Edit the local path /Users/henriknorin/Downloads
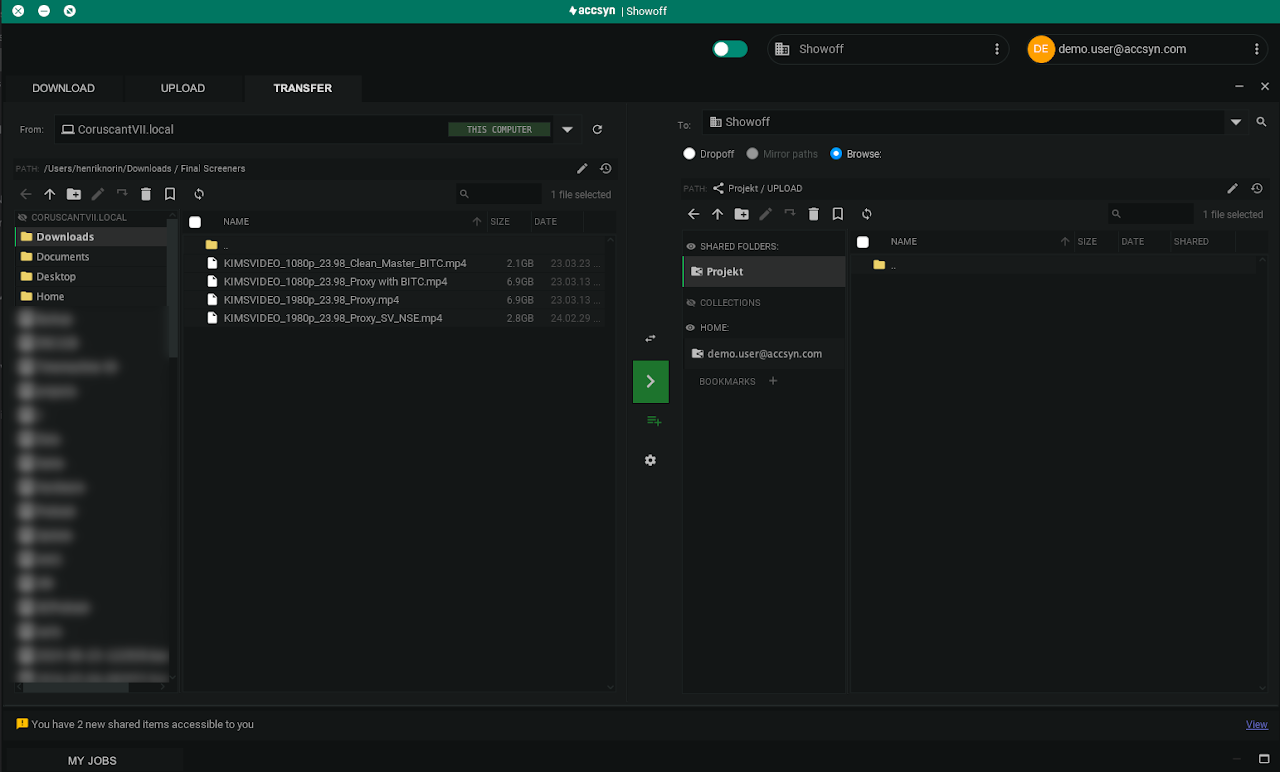Viewport: 1280px width, 772px height. [x=582, y=169]
